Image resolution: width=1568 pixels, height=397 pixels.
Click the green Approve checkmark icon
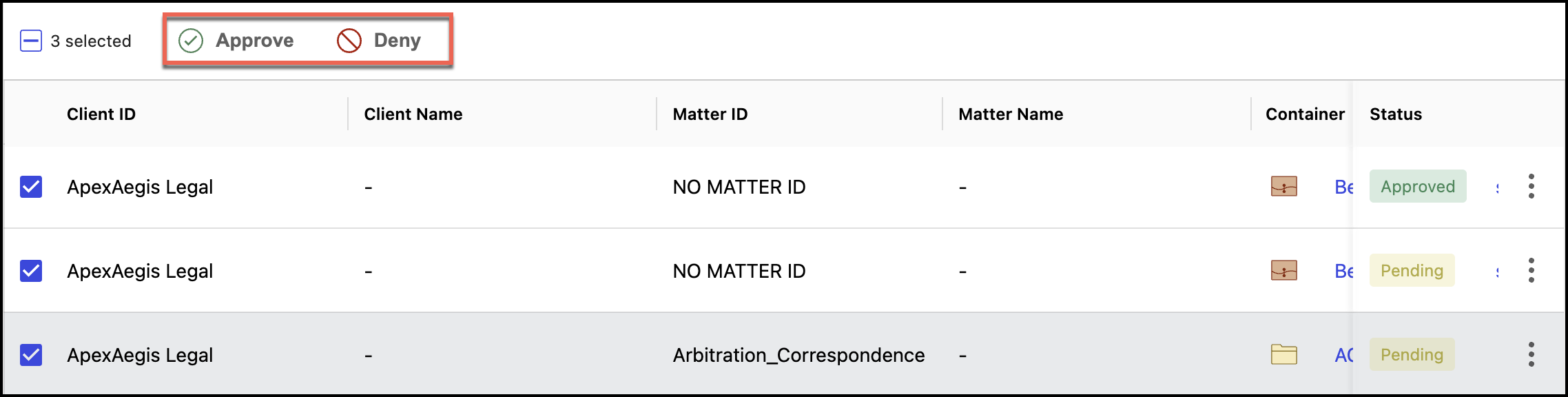click(x=191, y=41)
